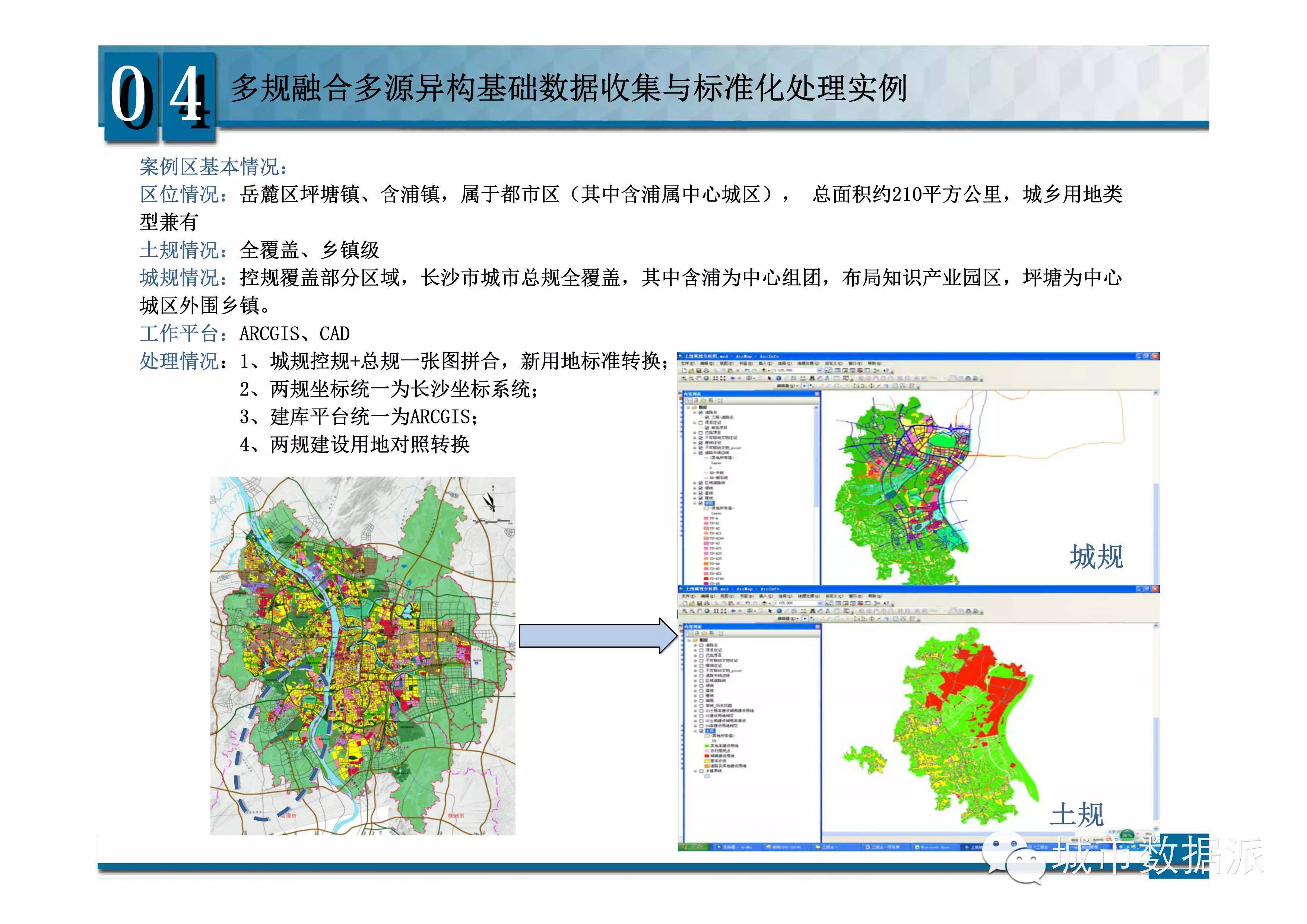Select black arrow Select Elements tool in upper ArcMap
This screenshot has width=1307, height=924.
(770, 379)
